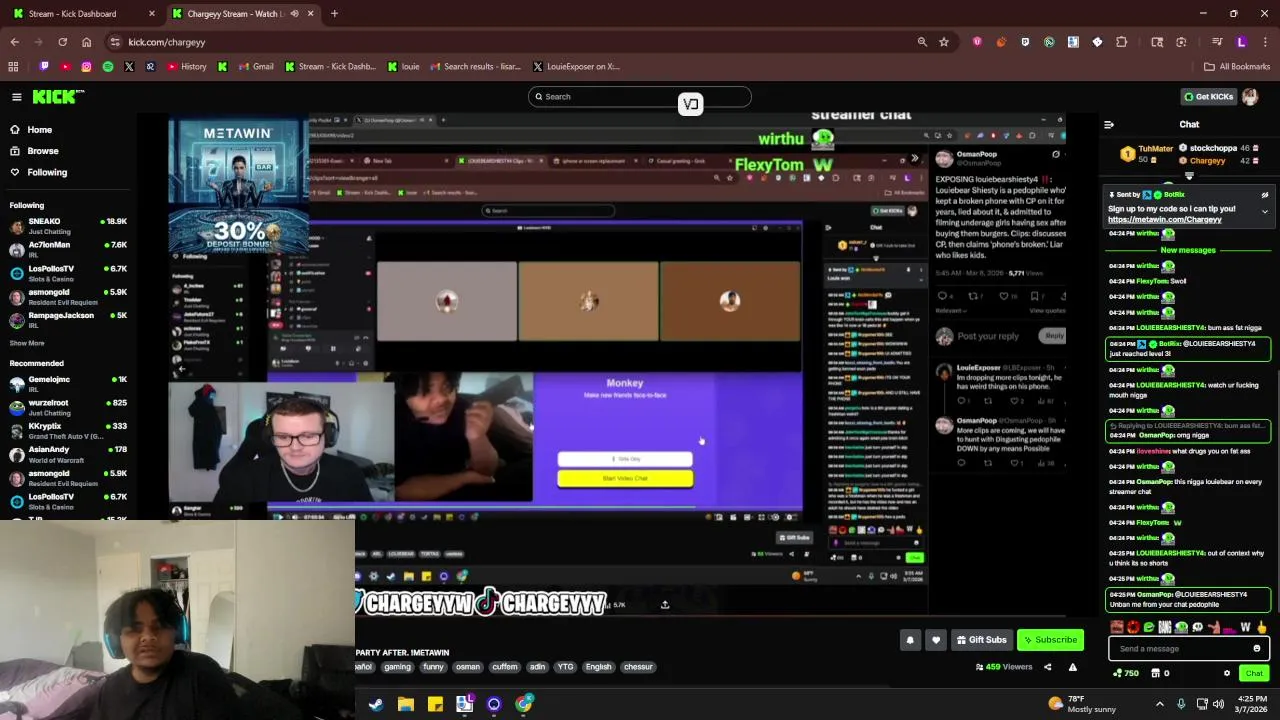Switch to the Stream - Kick Dashboard tab
Screen dimensions: 1280x720
85,14
